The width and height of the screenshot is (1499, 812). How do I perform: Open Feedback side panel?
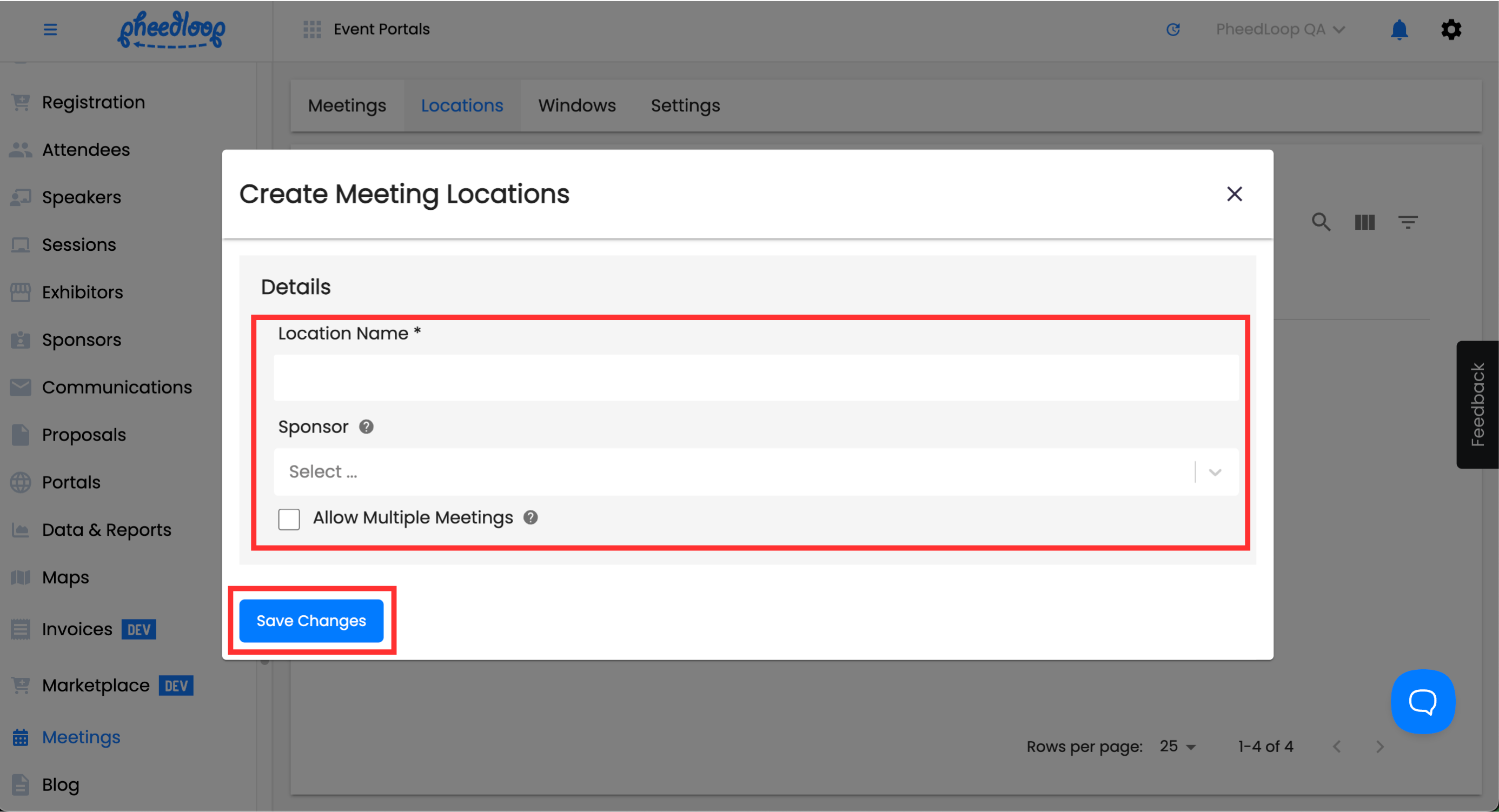pos(1477,404)
